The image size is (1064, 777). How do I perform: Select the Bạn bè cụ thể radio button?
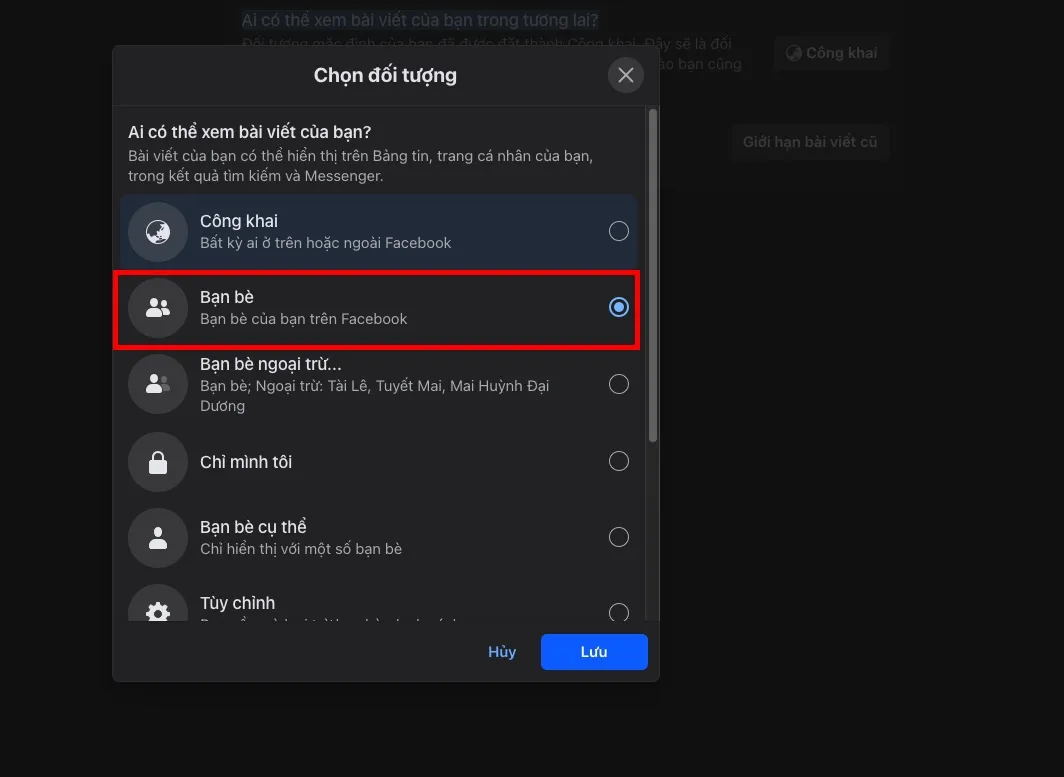pos(619,537)
